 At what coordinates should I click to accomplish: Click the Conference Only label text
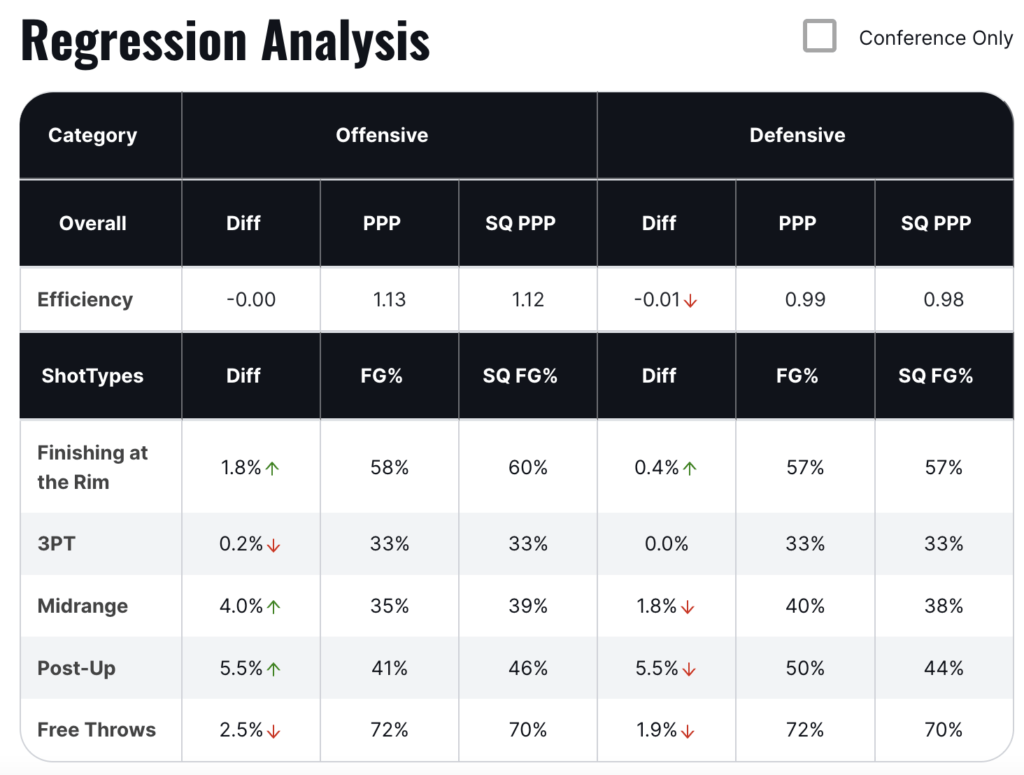[936, 38]
